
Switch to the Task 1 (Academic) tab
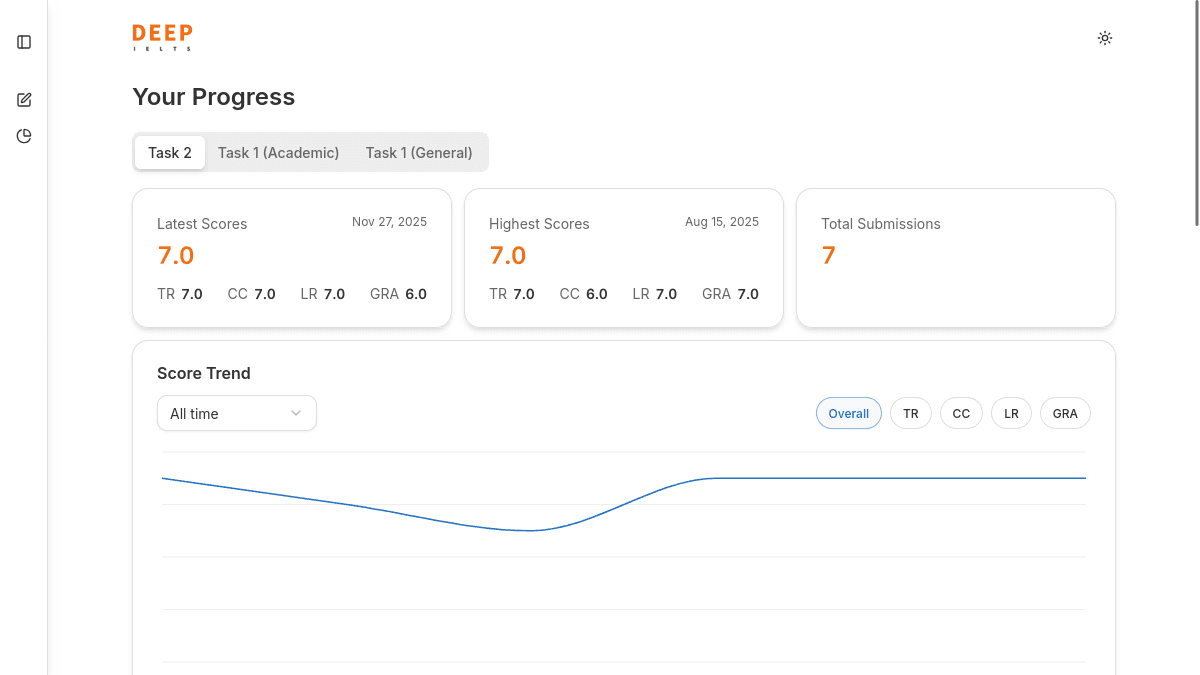coord(278,153)
